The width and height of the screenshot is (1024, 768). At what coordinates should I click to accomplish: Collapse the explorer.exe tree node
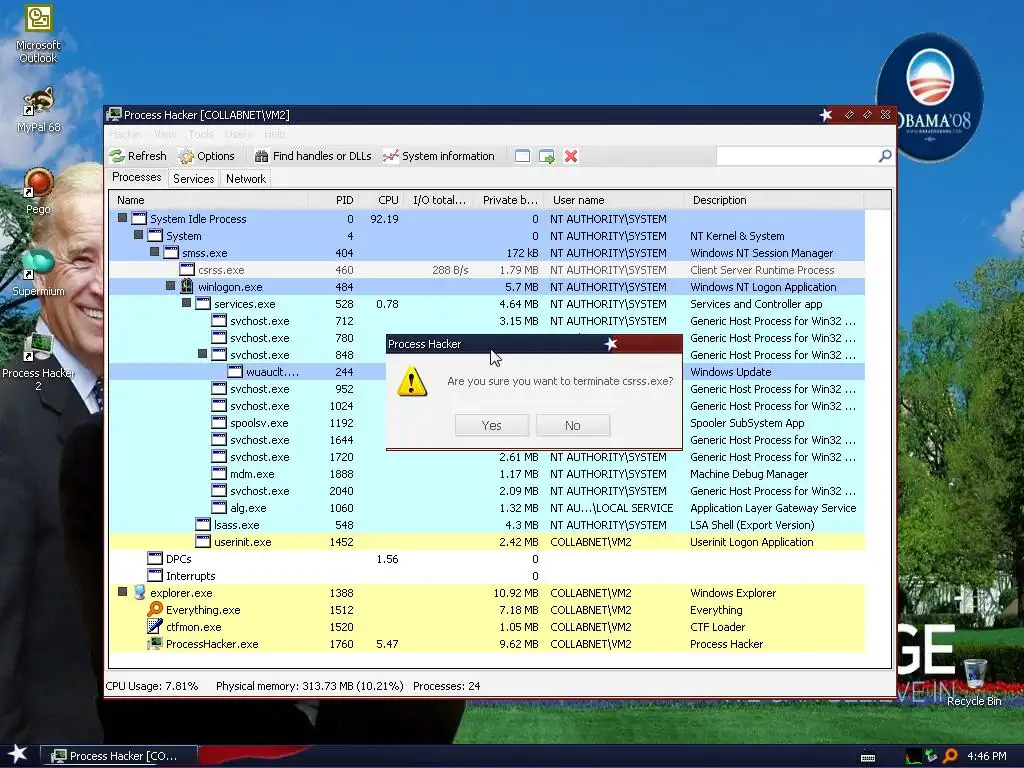[x=122, y=592]
